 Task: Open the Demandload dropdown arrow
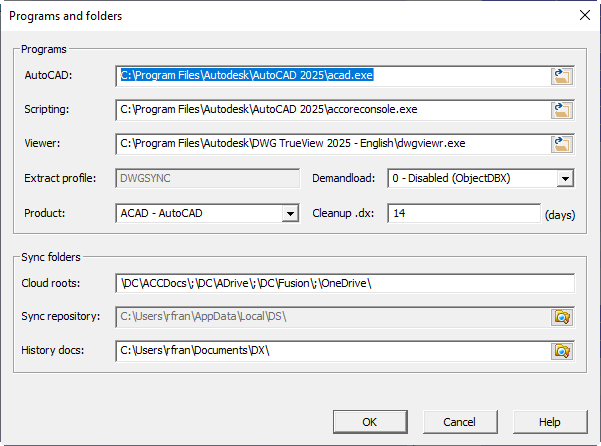tap(565, 179)
